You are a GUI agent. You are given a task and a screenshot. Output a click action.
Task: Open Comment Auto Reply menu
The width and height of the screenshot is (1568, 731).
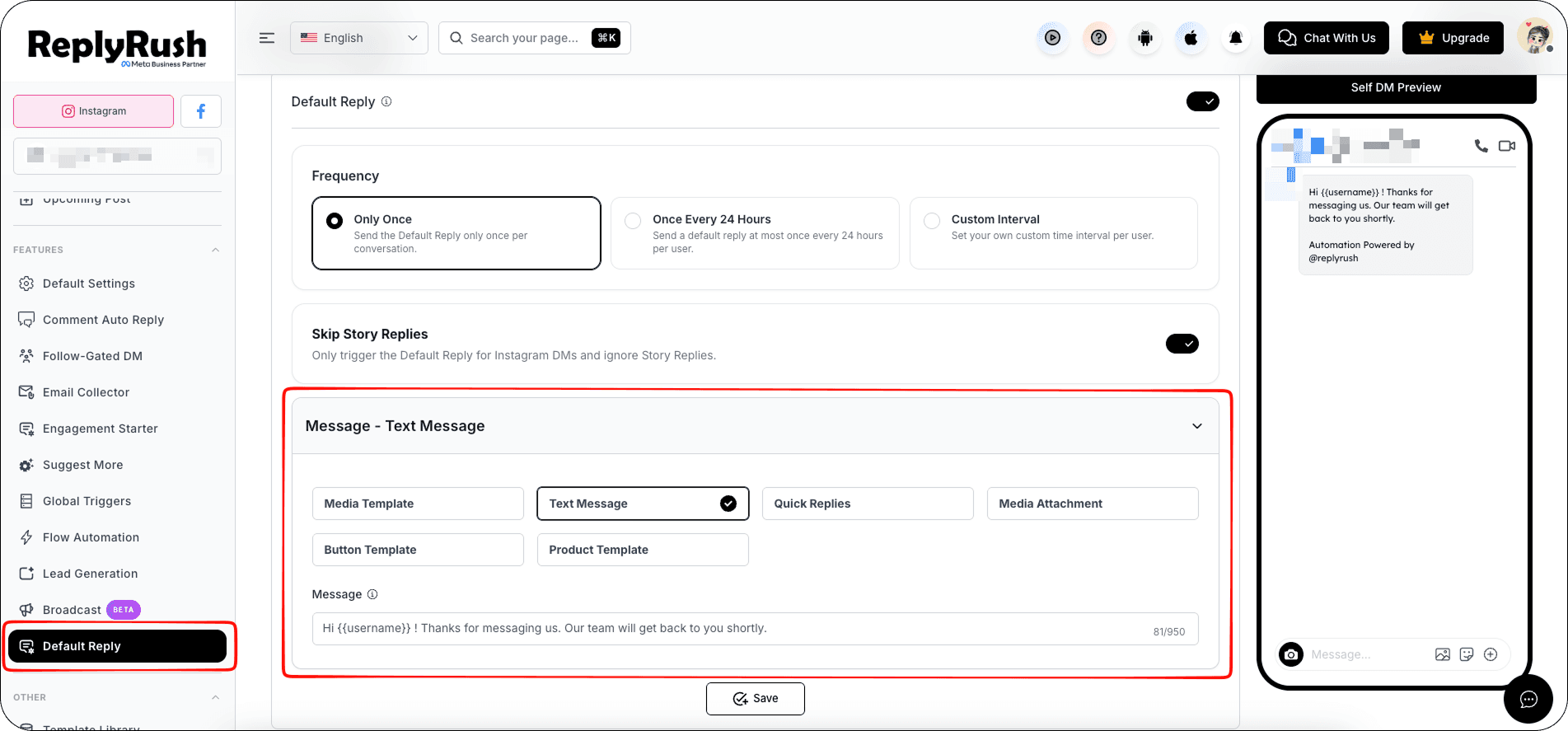tap(103, 320)
